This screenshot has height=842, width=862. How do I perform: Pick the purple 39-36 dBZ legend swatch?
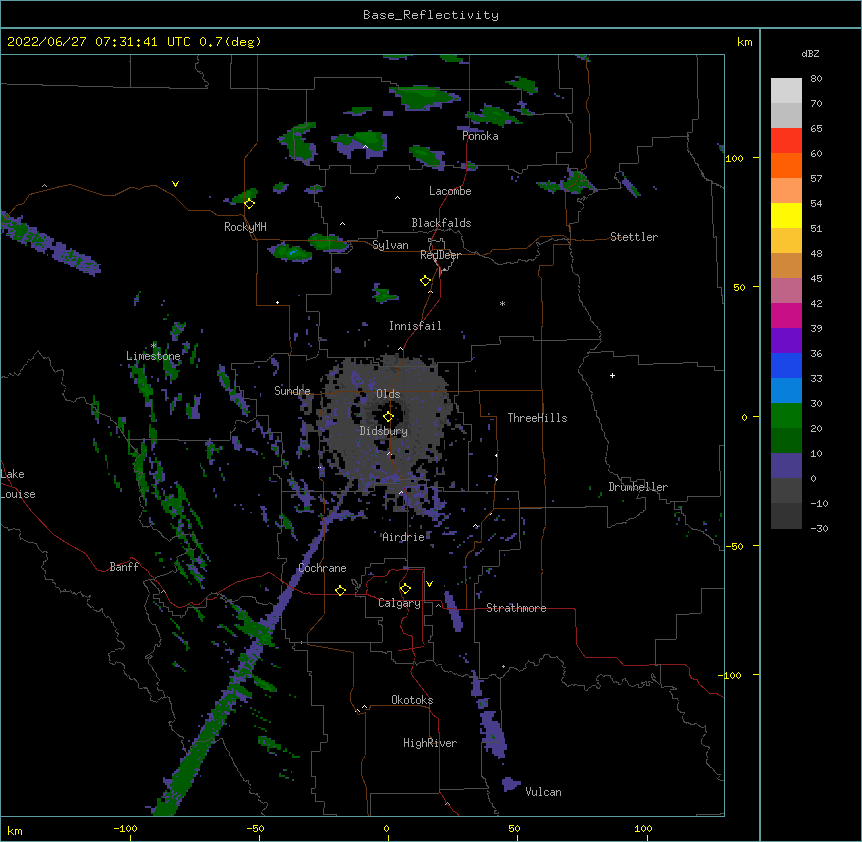pos(786,341)
